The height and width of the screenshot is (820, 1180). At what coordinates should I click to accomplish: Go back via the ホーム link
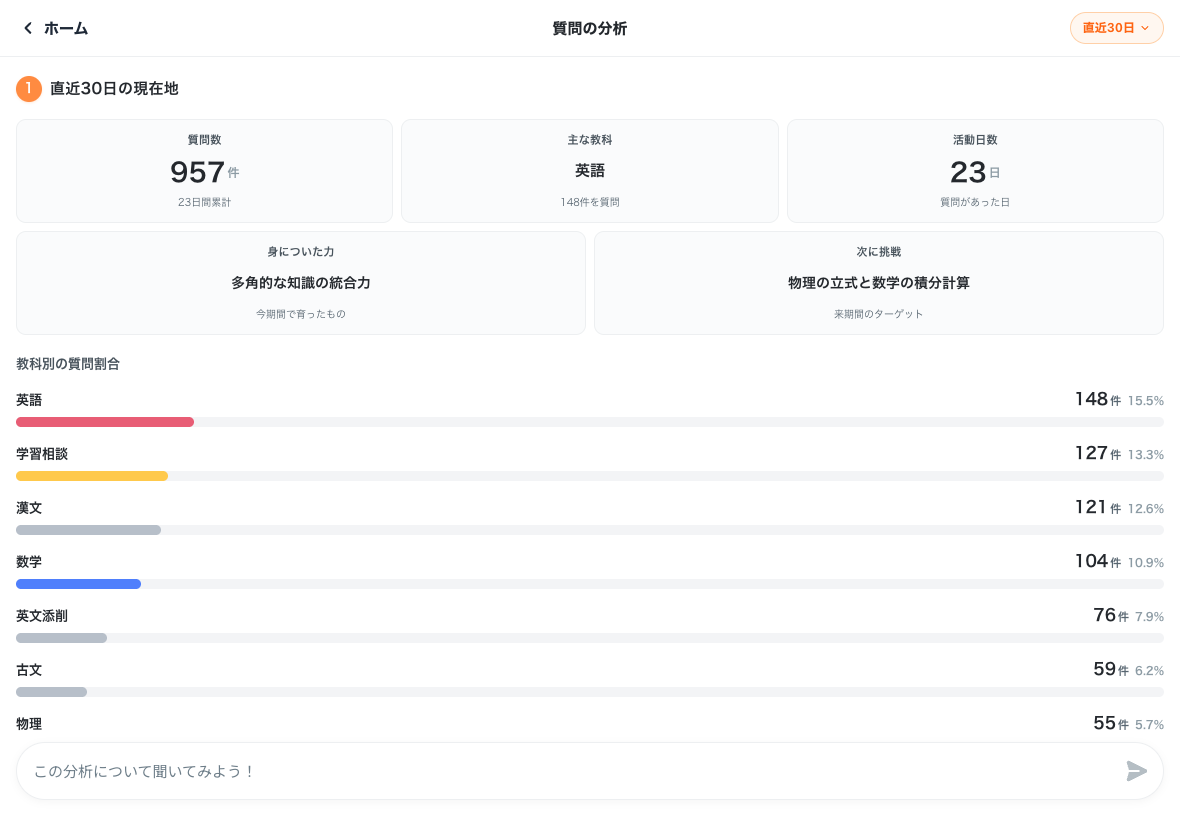(65, 29)
